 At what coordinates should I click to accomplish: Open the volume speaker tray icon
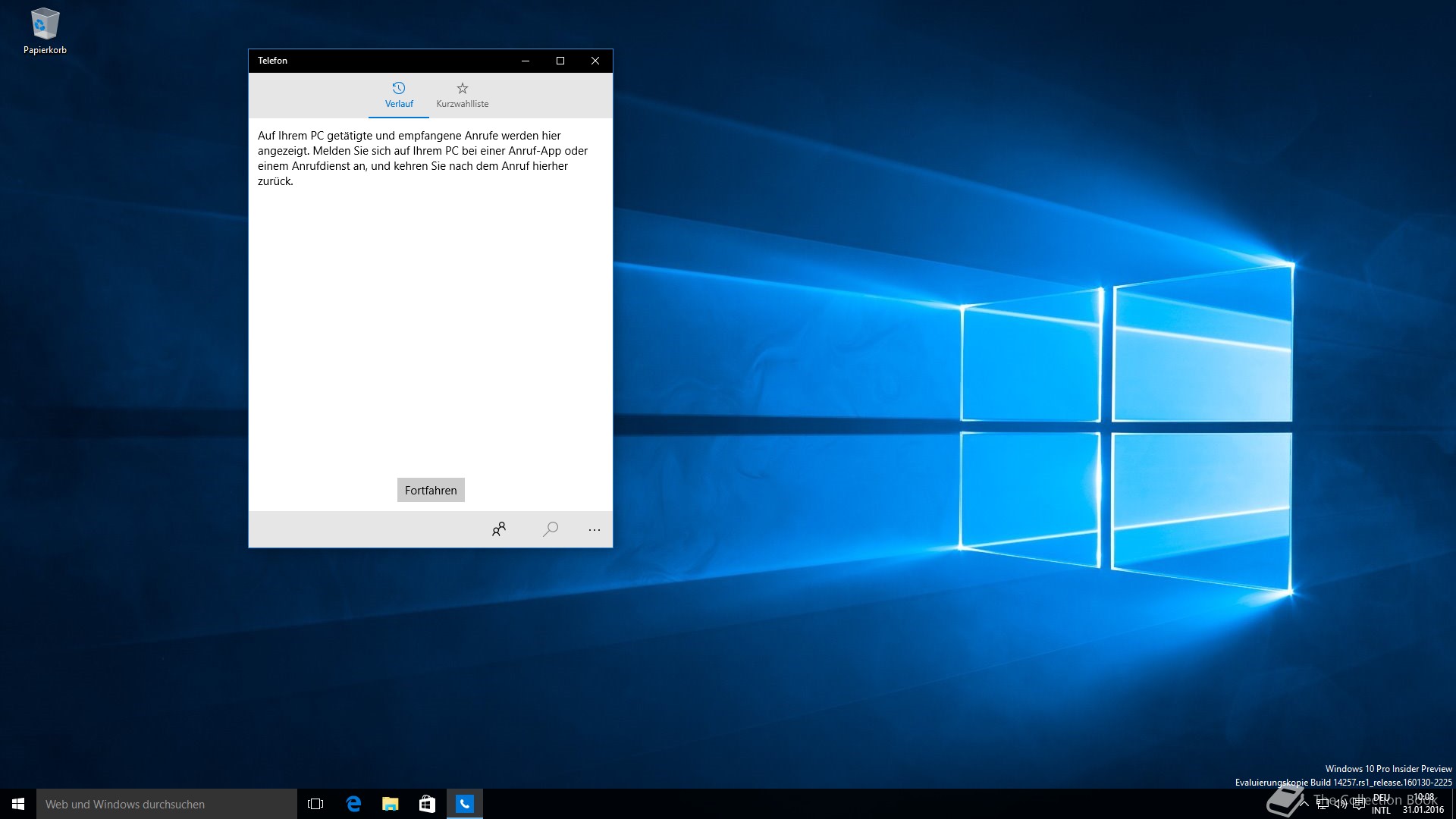[1341, 804]
